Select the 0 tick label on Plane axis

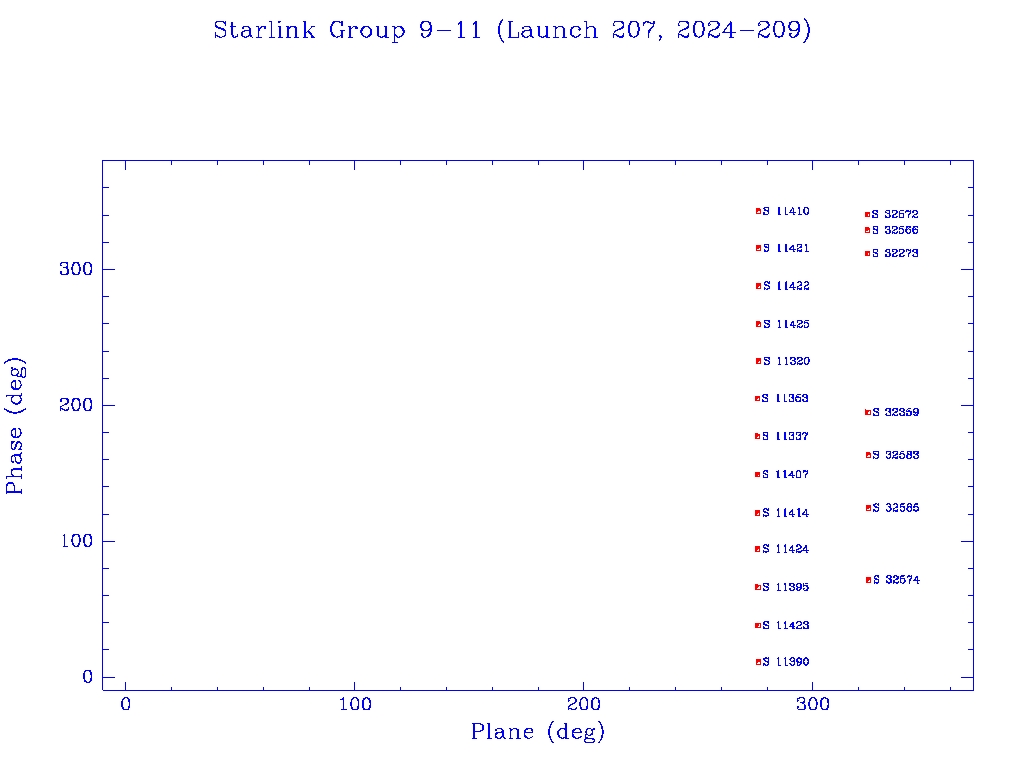(x=125, y=705)
